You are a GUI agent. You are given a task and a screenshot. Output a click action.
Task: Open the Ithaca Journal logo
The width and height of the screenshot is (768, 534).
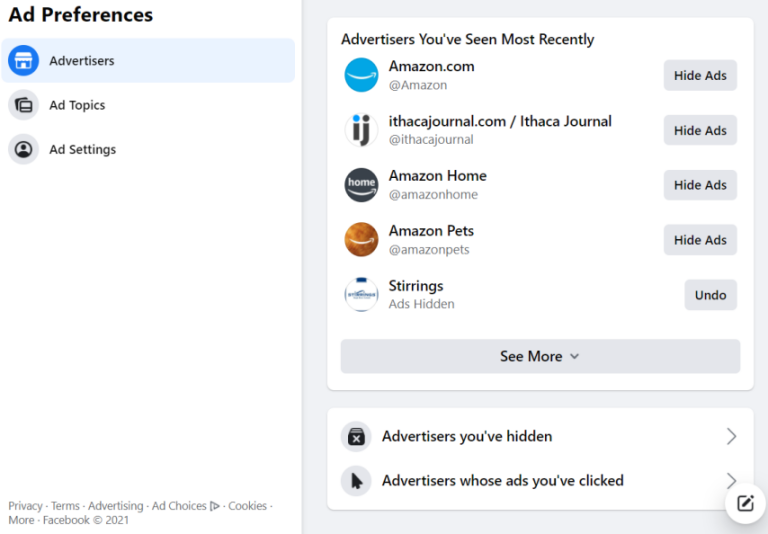(361, 130)
